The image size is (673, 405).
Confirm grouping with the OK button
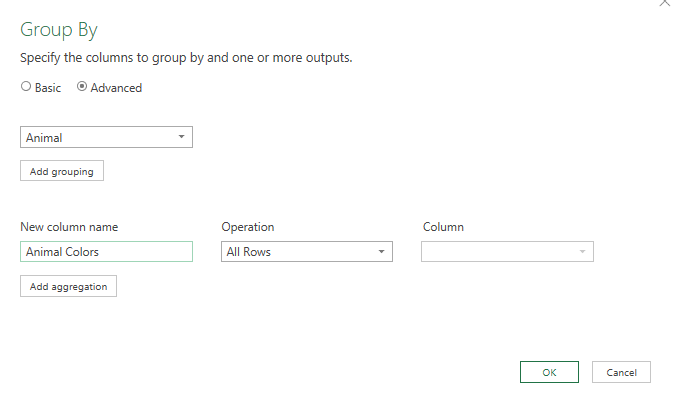point(549,372)
